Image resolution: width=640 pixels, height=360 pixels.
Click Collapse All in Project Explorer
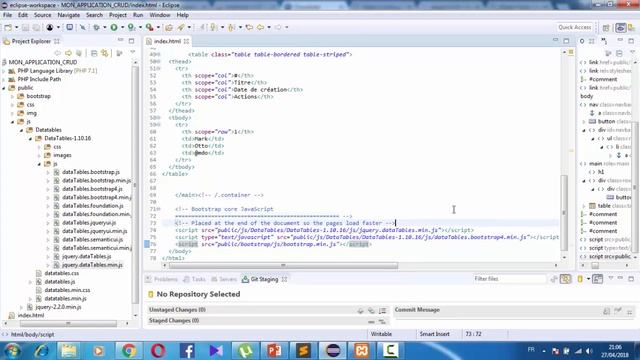[x=94, y=53]
